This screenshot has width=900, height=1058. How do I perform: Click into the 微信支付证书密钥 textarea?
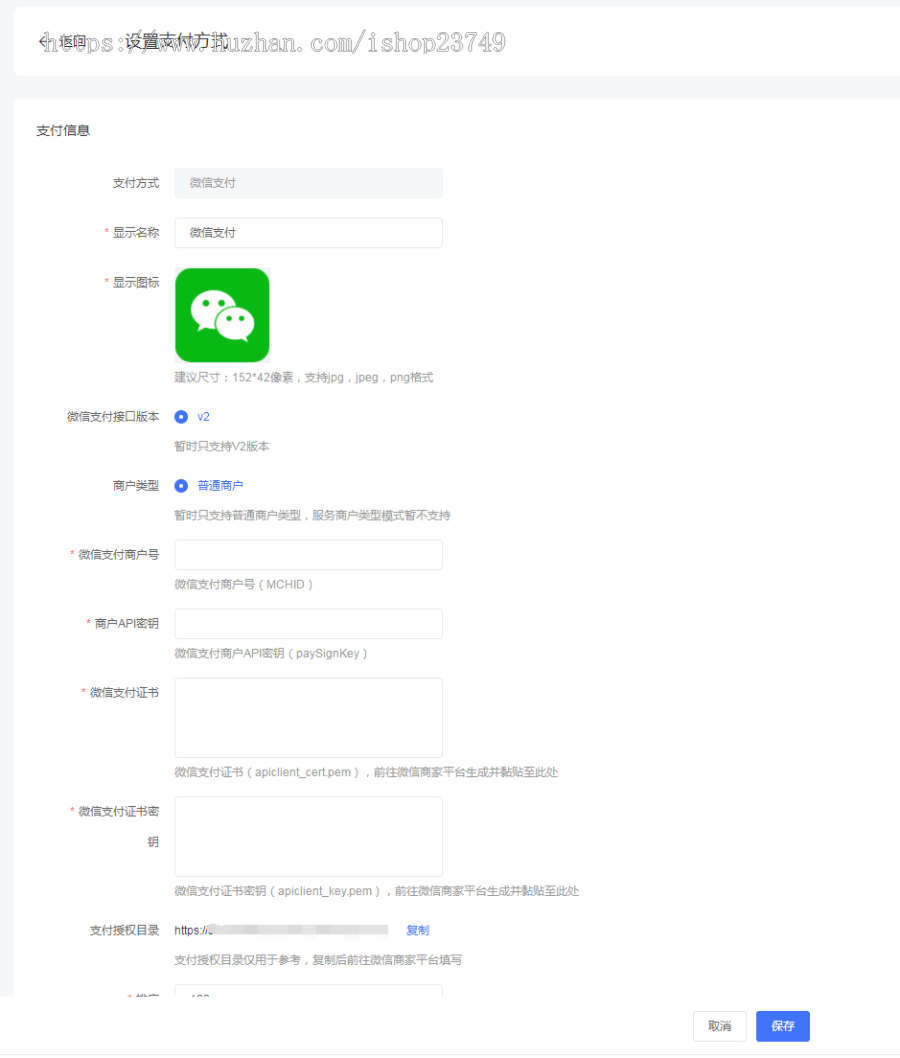(x=308, y=836)
